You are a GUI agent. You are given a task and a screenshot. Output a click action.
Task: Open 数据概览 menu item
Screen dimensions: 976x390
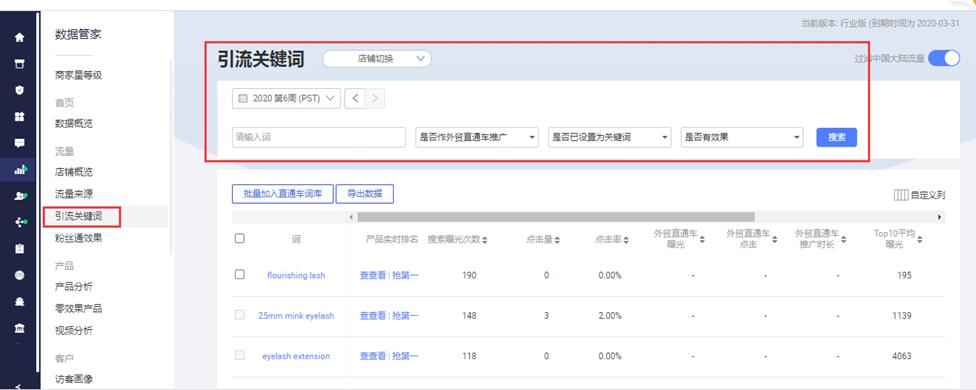[73, 124]
